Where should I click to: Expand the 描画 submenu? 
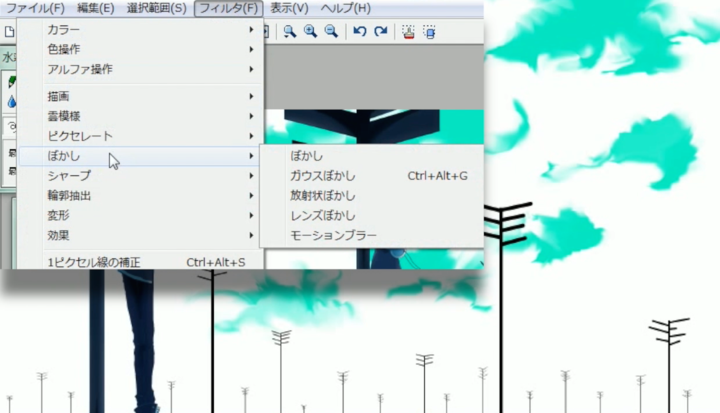140,96
